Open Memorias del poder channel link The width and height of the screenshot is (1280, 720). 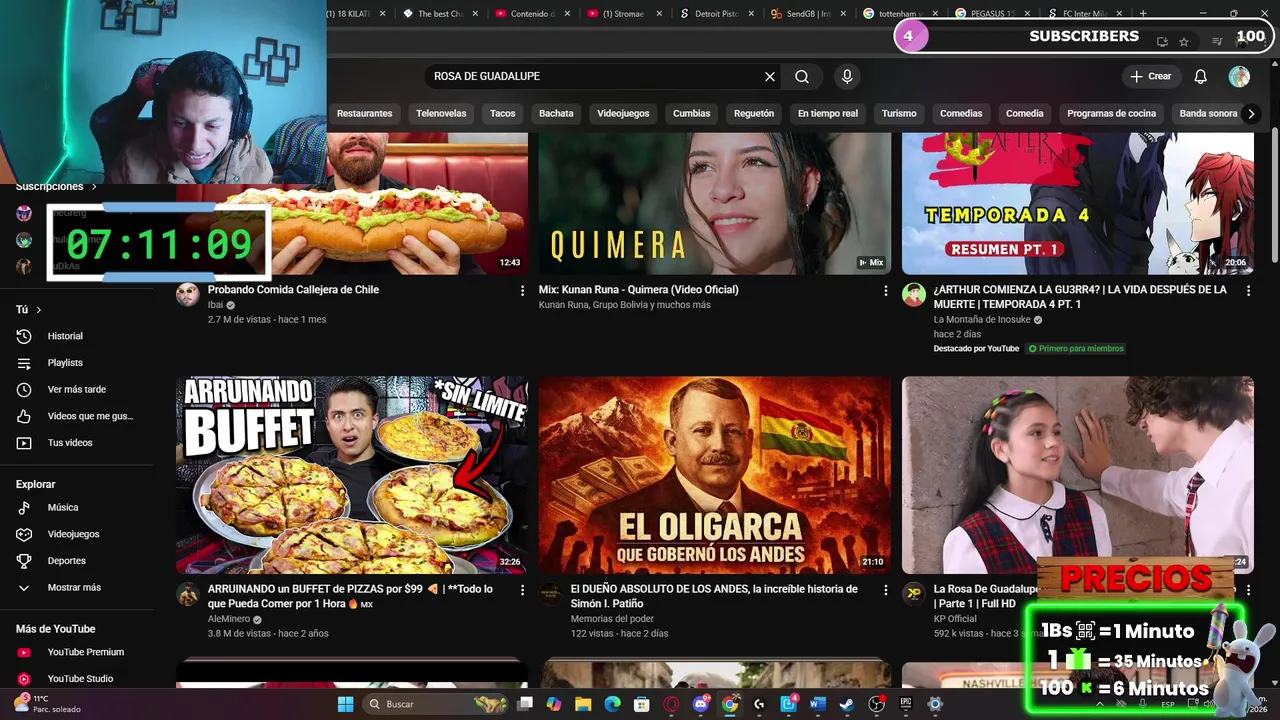[x=612, y=619]
